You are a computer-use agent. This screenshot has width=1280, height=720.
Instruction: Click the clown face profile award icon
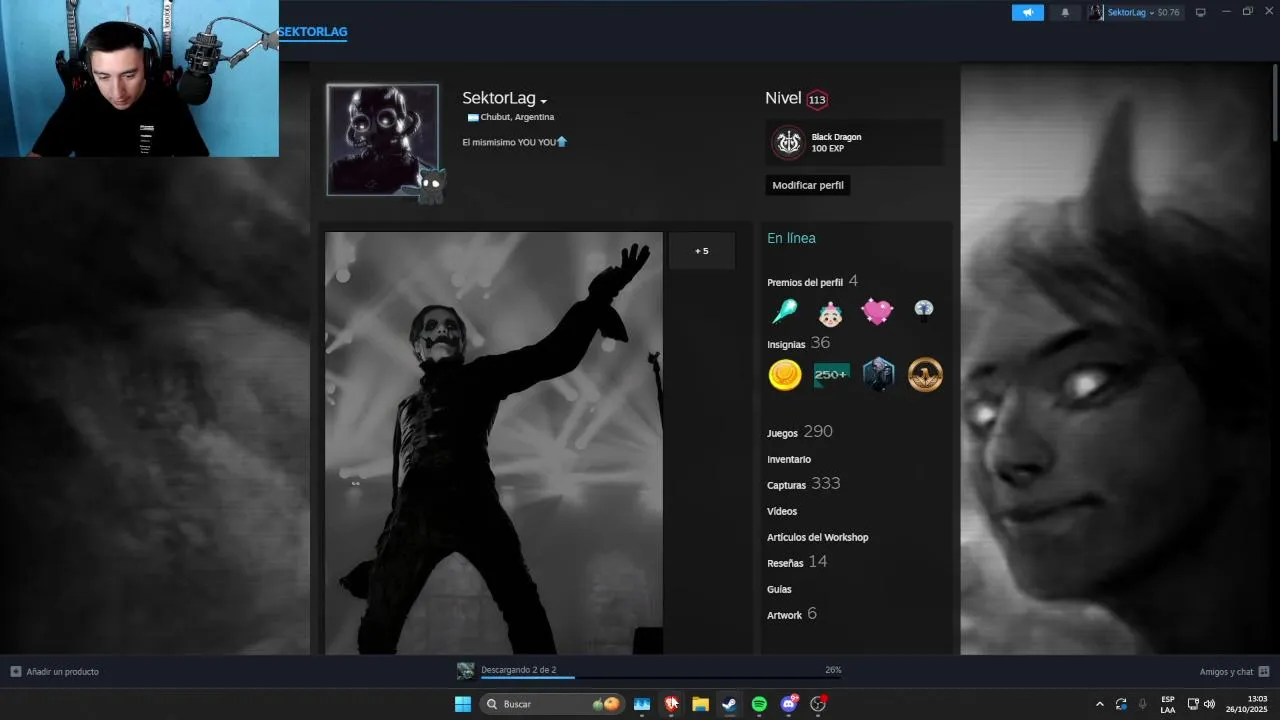click(831, 313)
